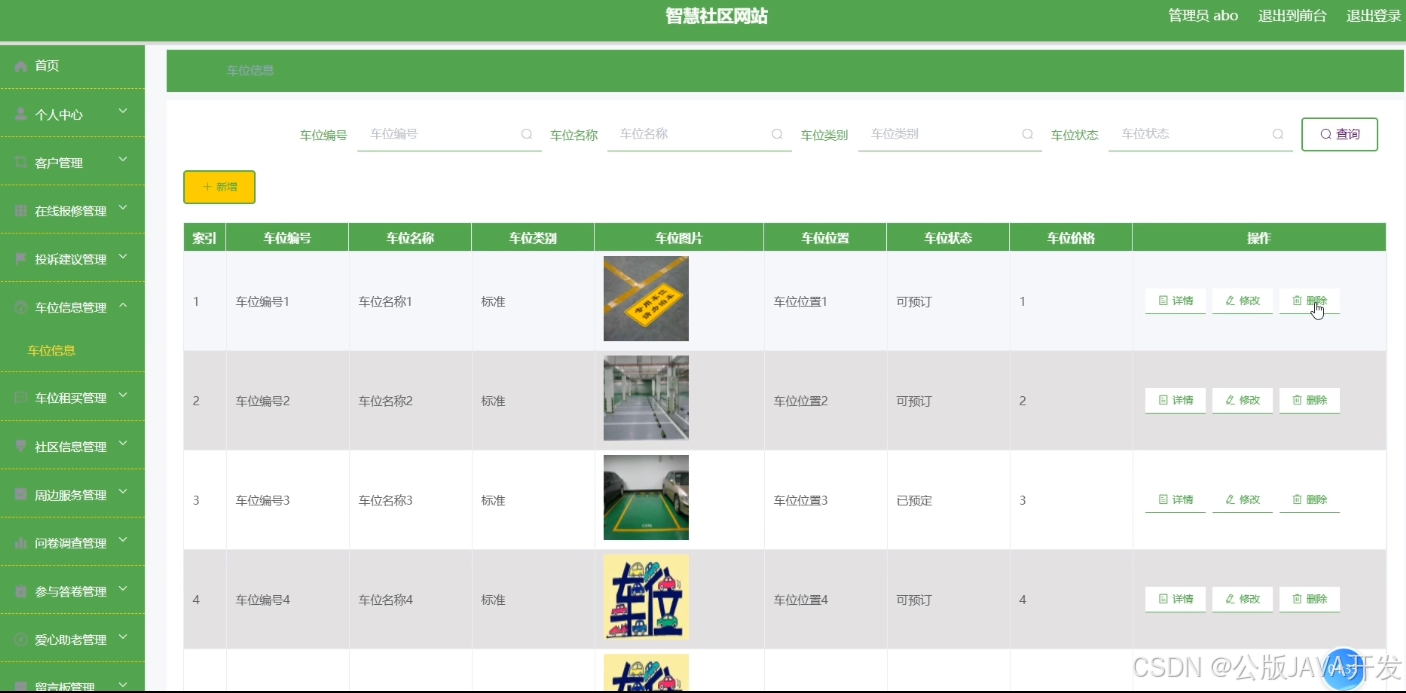Viewport: 1406px width, 693px height.
Task: Click 删除 for 车位编号3
Action: pyautogui.click(x=1309, y=499)
